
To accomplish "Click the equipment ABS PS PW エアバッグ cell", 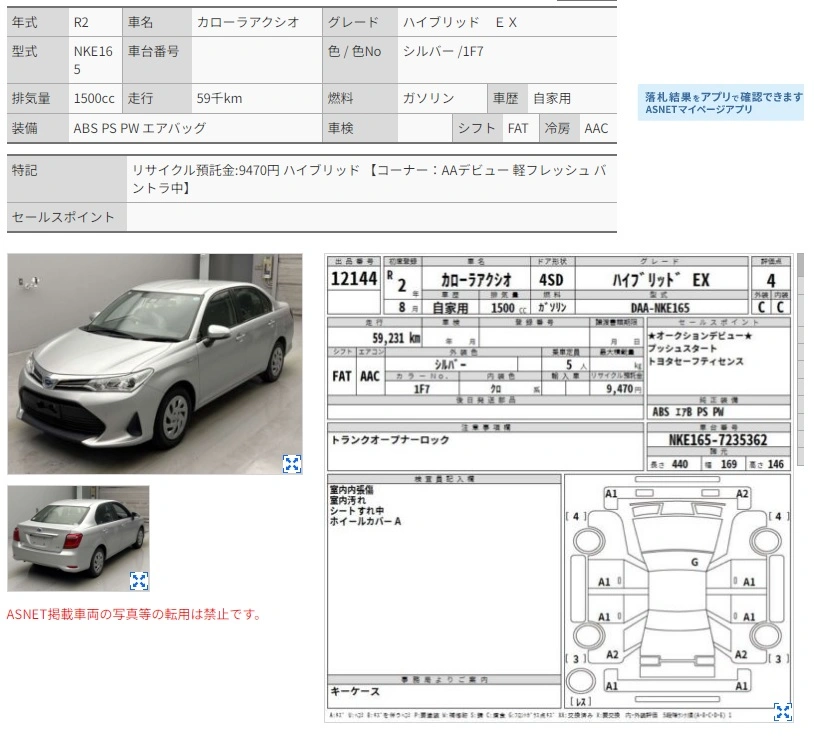I will coord(195,128).
